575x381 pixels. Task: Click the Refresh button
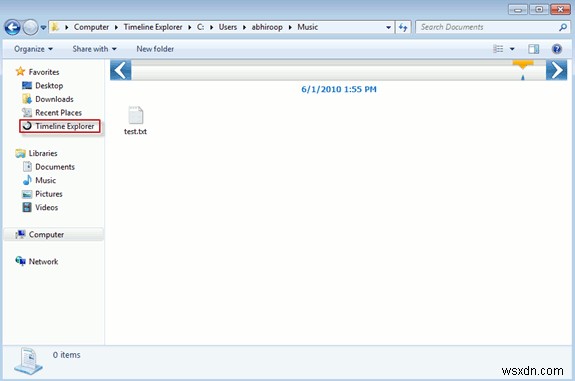click(403, 28)
